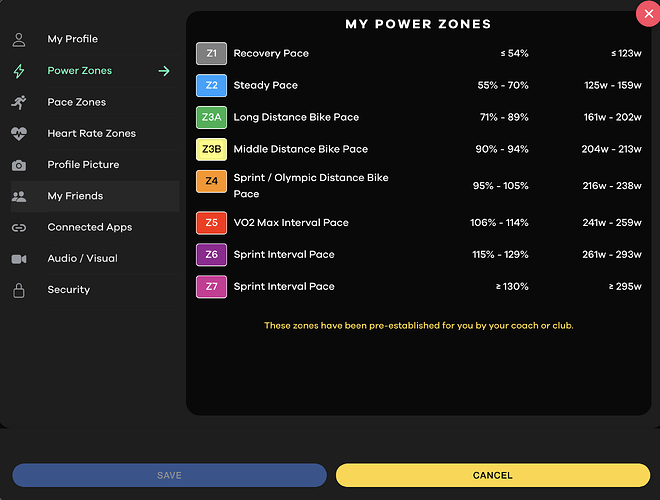The width and height of the screenshot is (660, 500).
Task: Click the My Profile person icon
Action: (19, 40)
